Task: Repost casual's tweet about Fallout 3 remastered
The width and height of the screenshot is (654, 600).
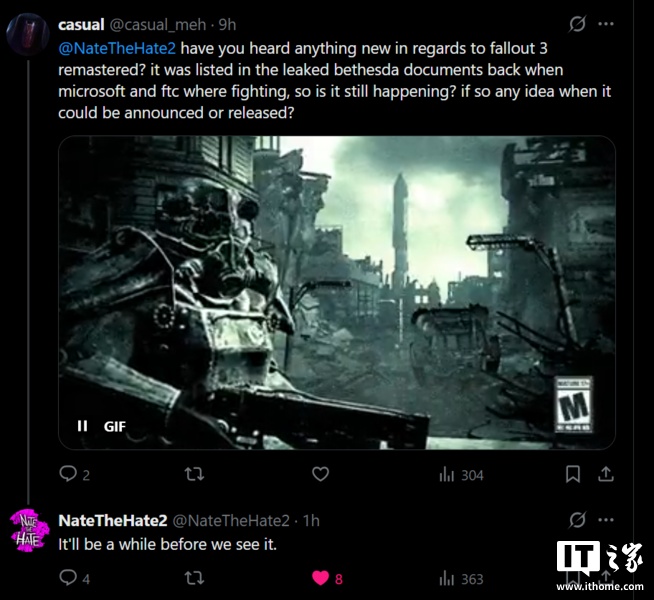Action: click(x=194, y=474)
